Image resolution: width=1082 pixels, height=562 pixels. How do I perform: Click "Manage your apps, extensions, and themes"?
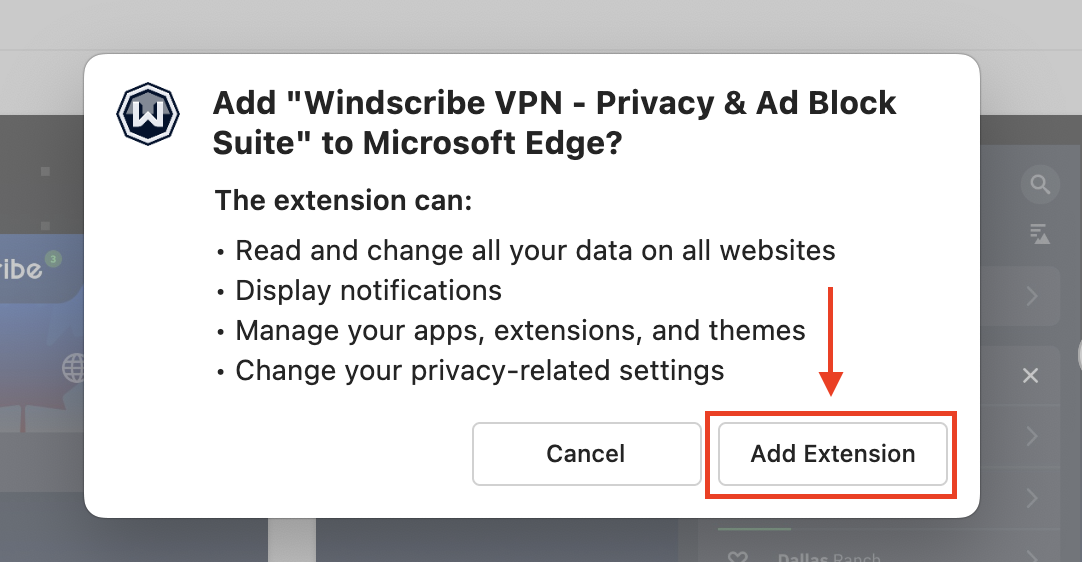point(520,331)
